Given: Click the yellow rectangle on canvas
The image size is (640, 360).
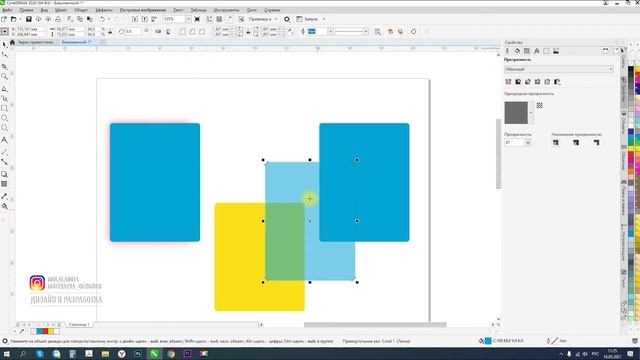Looking at the screenshot, I should tap(240, 257).
